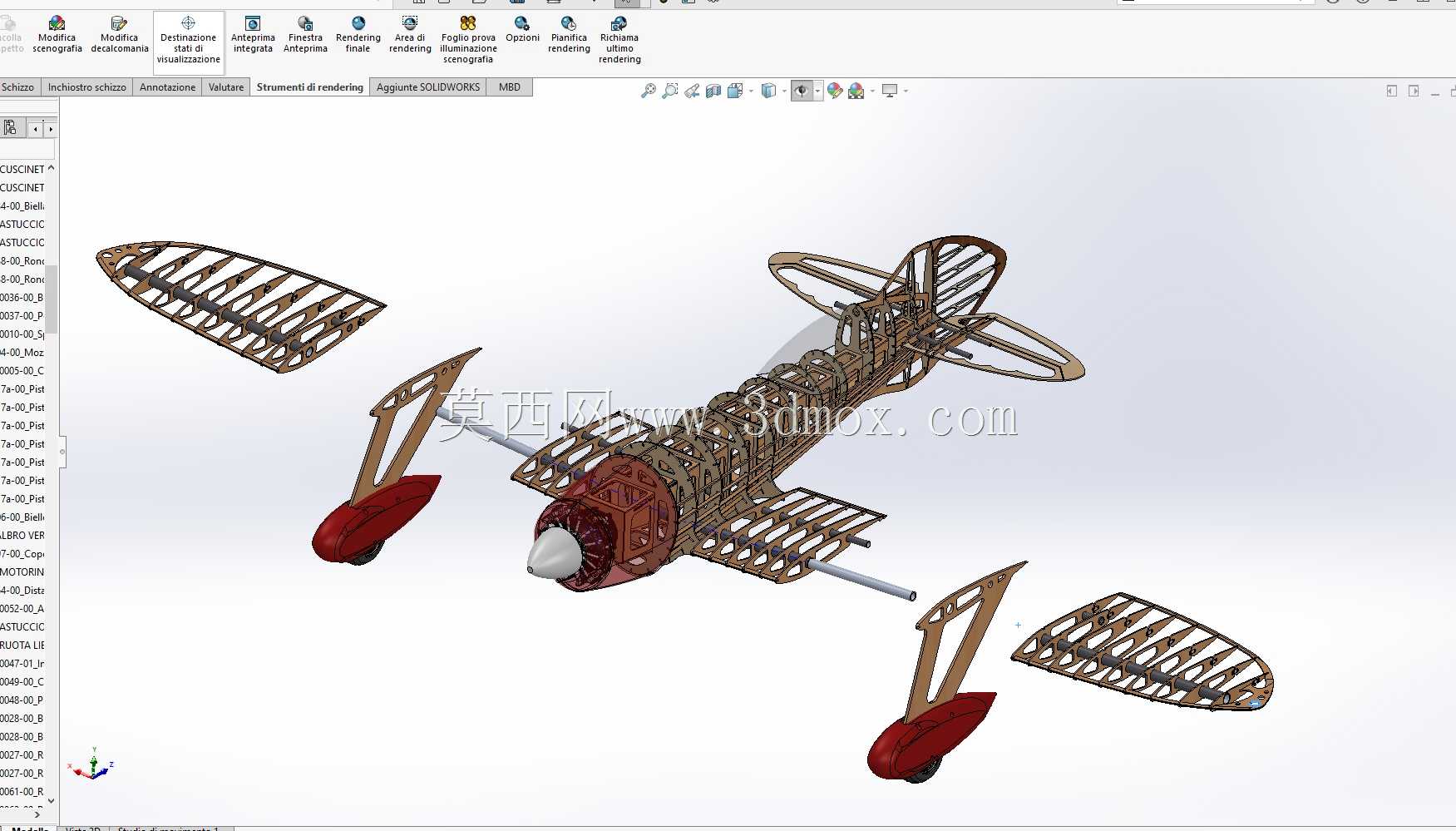
Task: Open rendering Opzioni
Action: (522, 29)
